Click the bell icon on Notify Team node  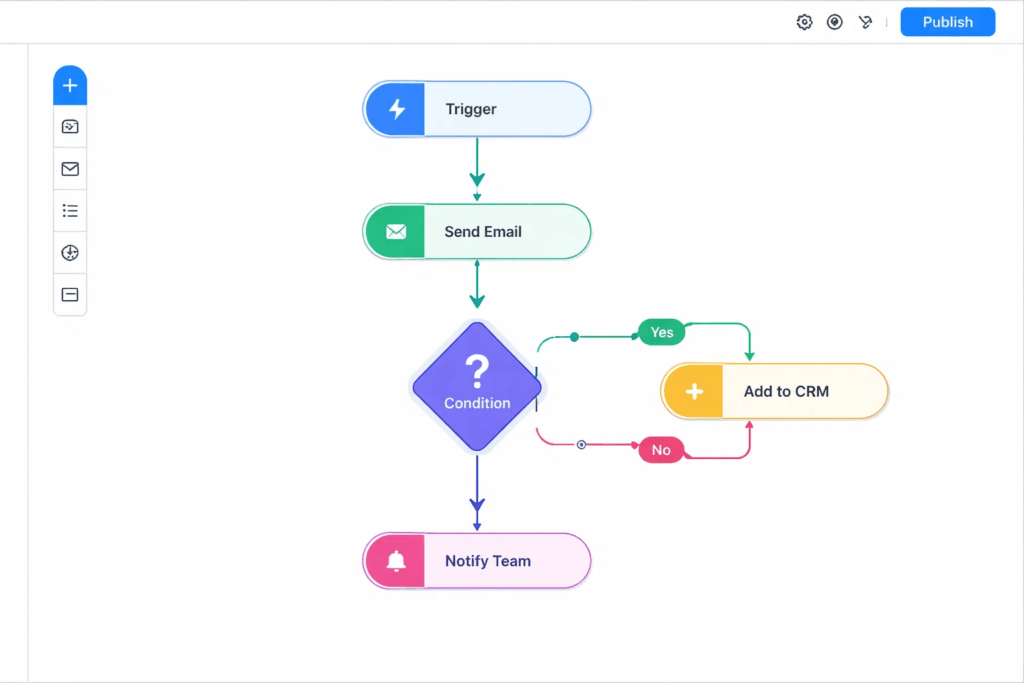pos(394,561)
